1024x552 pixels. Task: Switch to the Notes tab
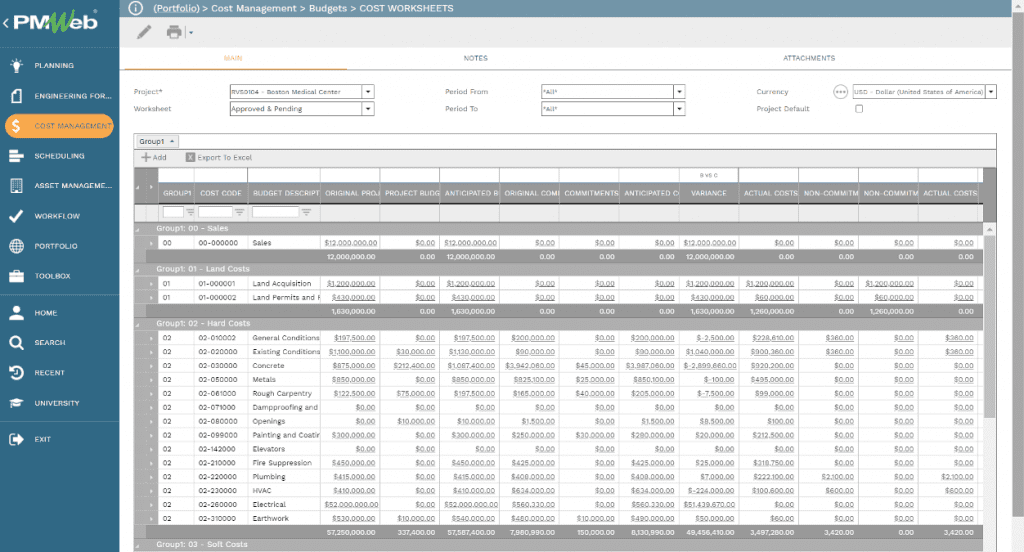click(x=476, y=59)
